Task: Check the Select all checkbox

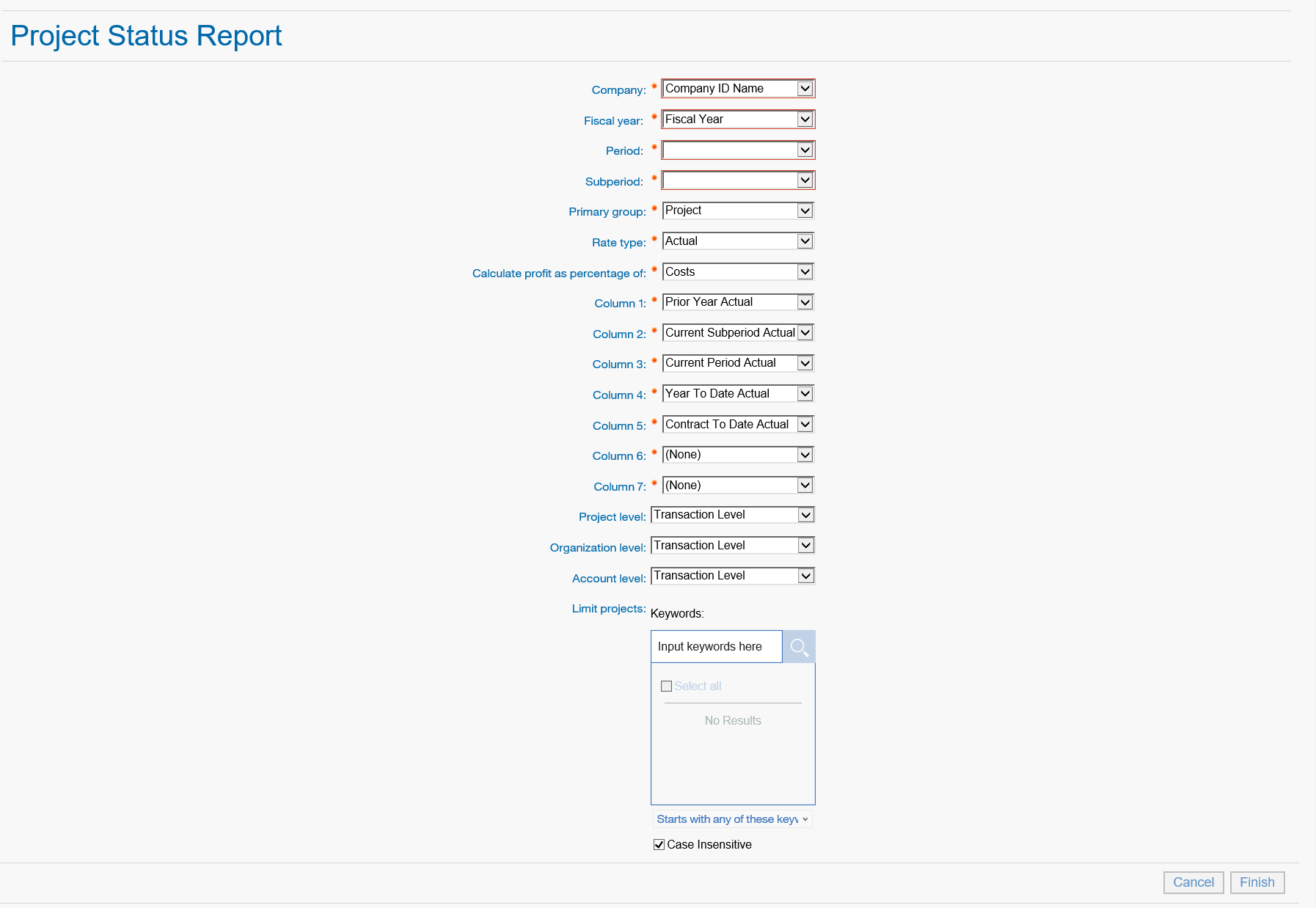Action: tap(666, 687)
